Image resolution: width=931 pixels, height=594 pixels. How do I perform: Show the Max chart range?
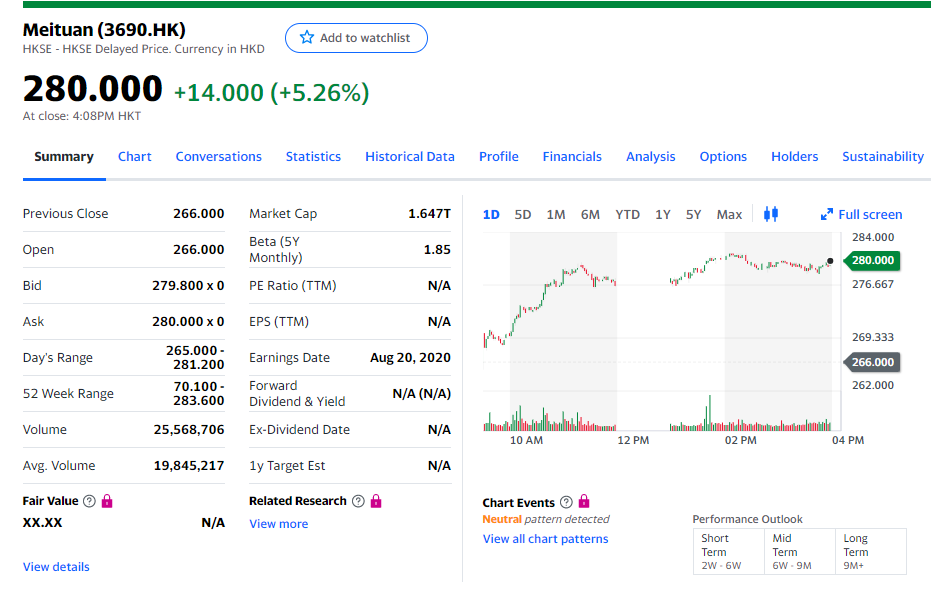pyautogui.click(x=729, y=214)
